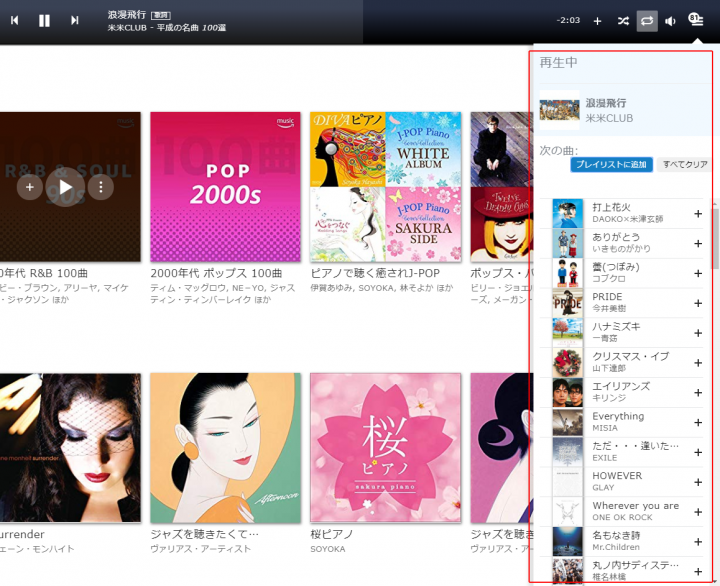Add ありがとう with its plus icon
Image resolution: width=720 pixels, height=586 pixels.
pyautogui.click(x=698, y=243)
